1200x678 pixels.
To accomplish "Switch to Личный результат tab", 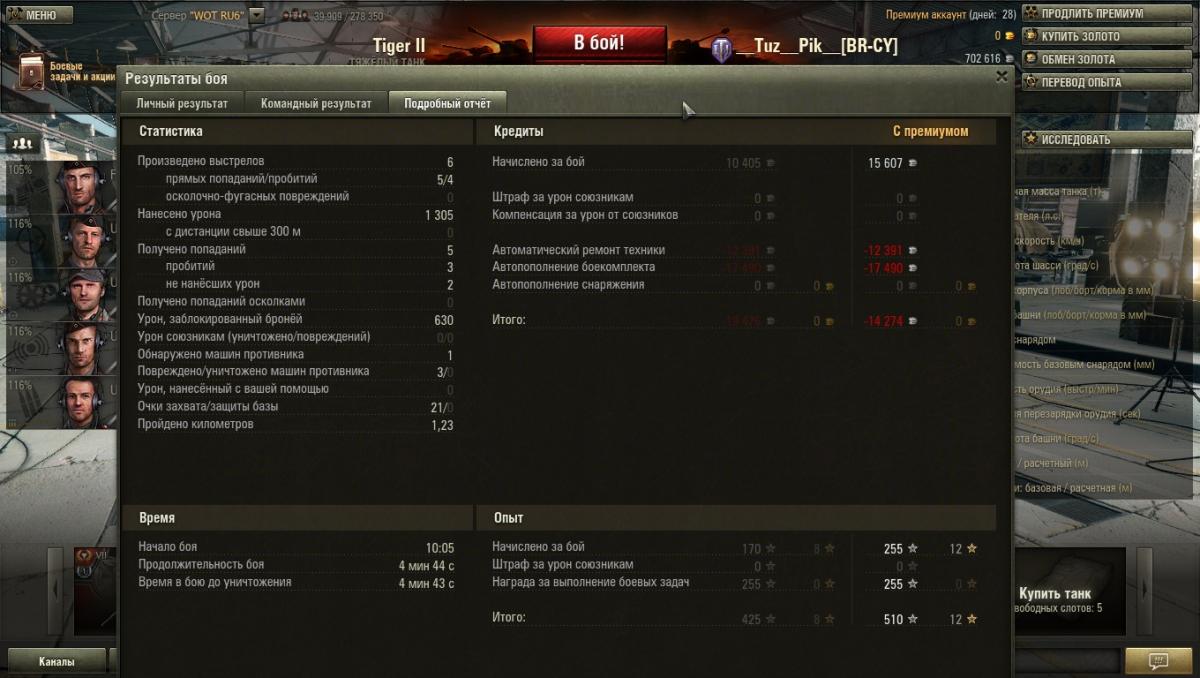I will click(x=182, y=103).
